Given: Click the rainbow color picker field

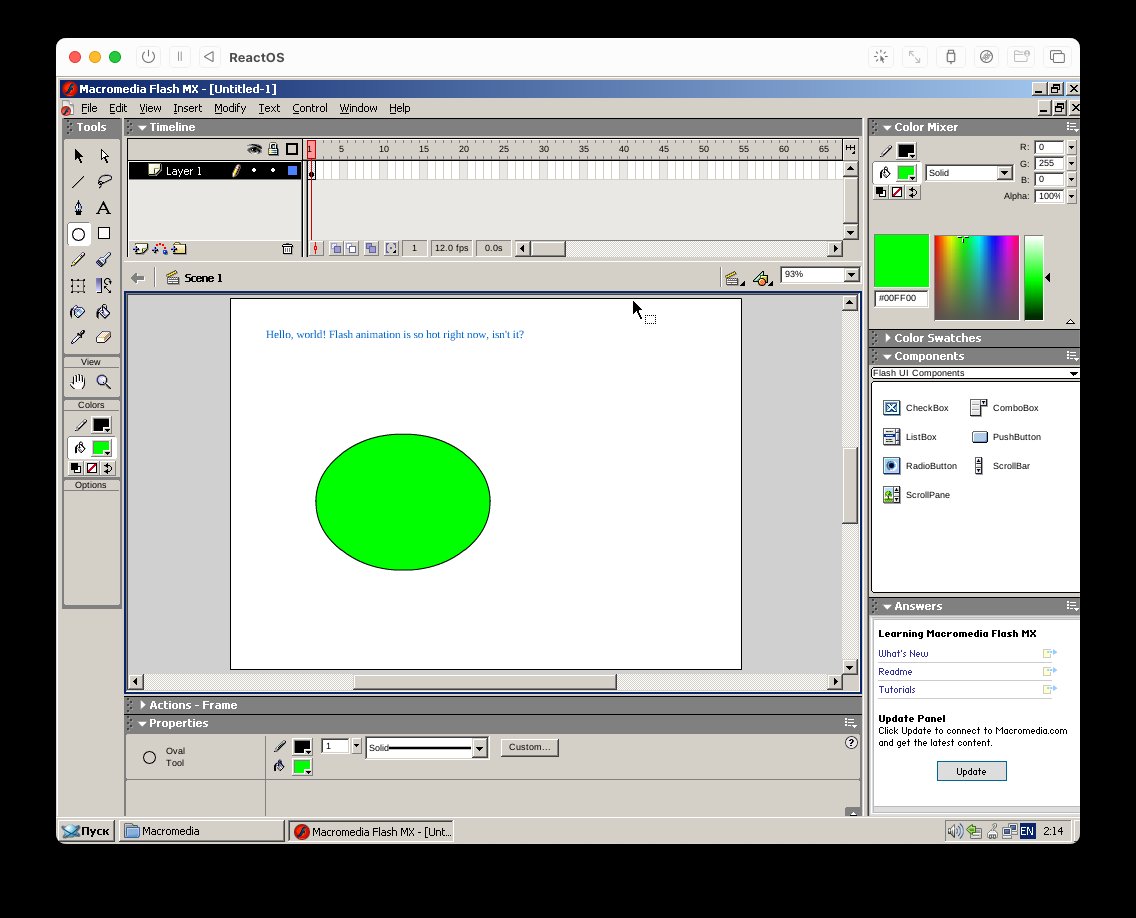Looking at the screenshot, I should coord(976,277).
